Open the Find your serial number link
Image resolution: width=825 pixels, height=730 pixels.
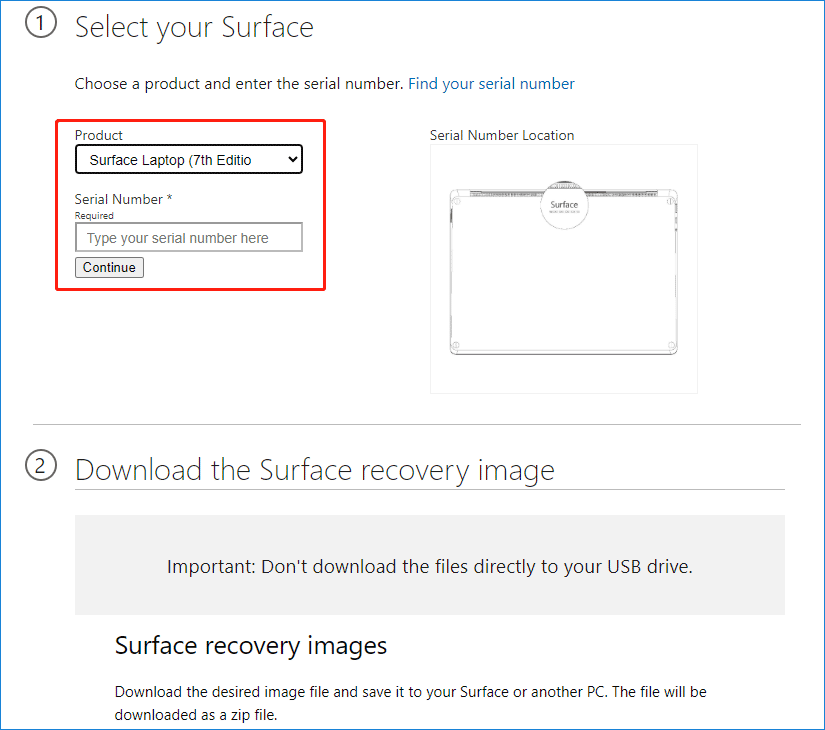tap(491, 83)
